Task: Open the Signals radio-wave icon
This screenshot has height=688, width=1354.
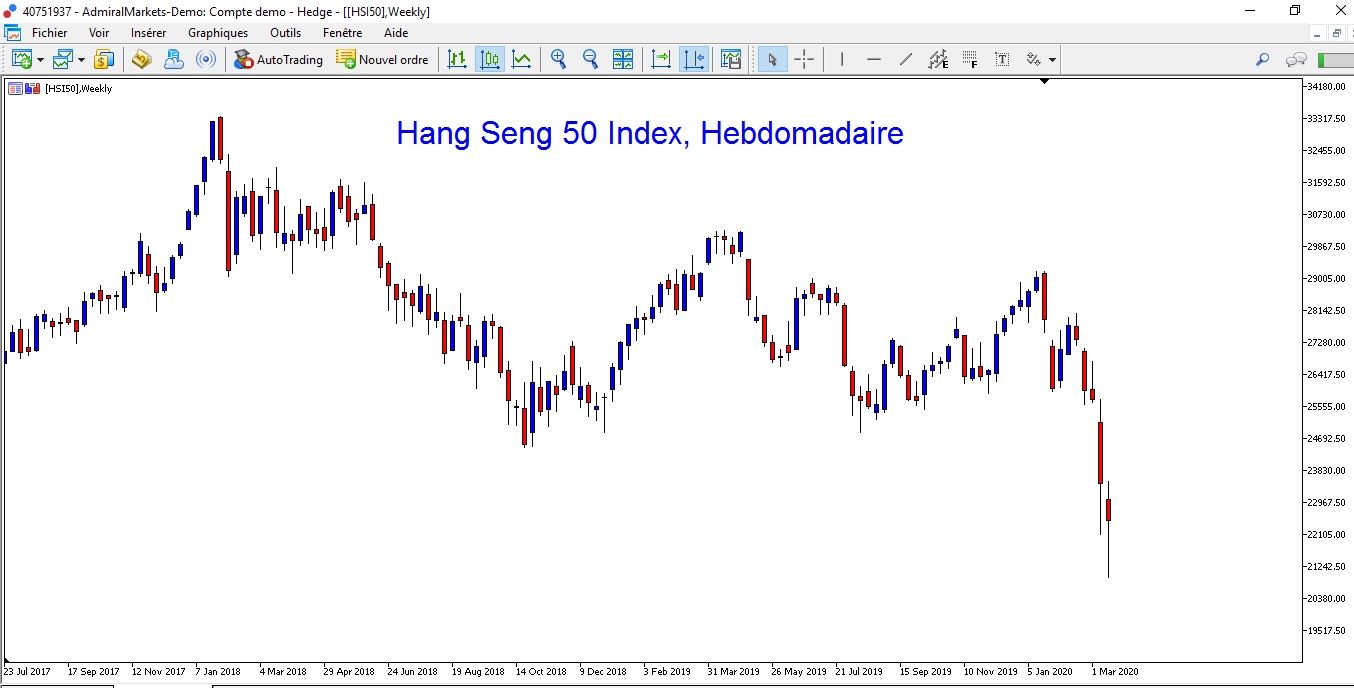Action: click(206, 59)
